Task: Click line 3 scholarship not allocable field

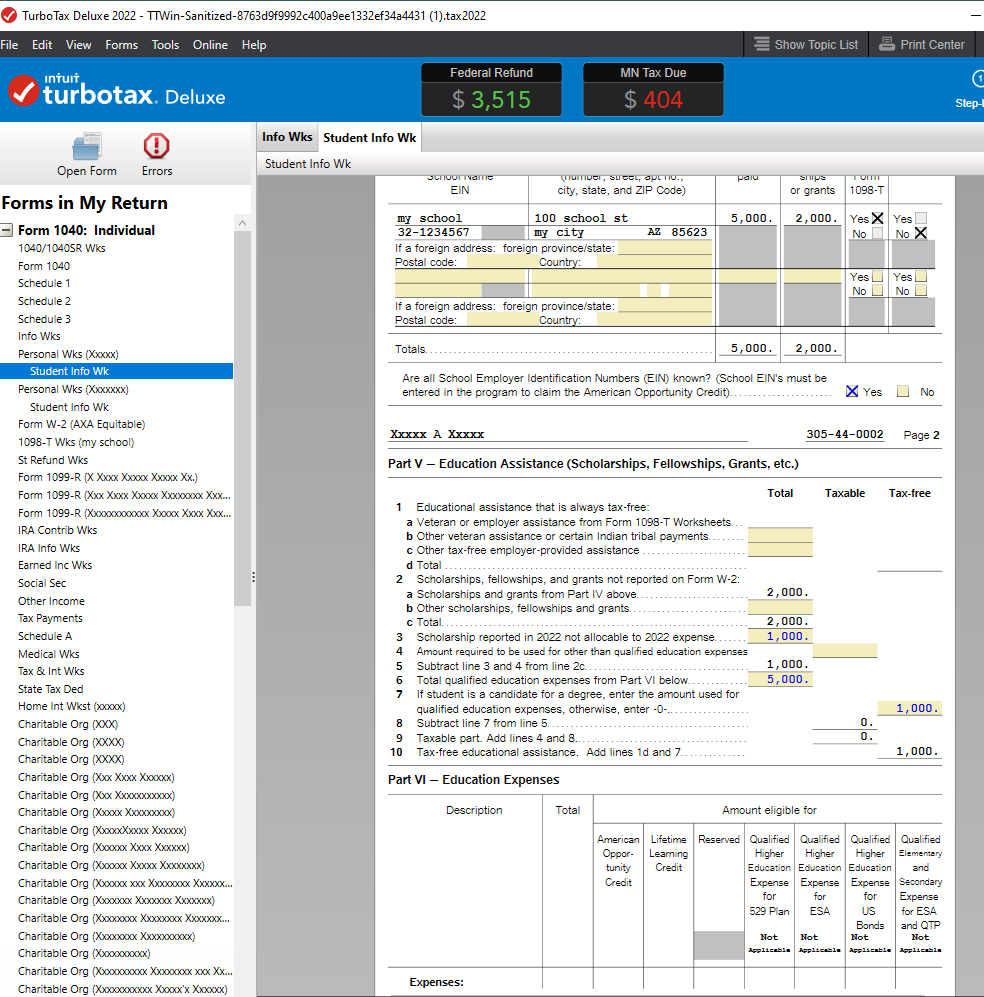Action: tap(780, 636)
